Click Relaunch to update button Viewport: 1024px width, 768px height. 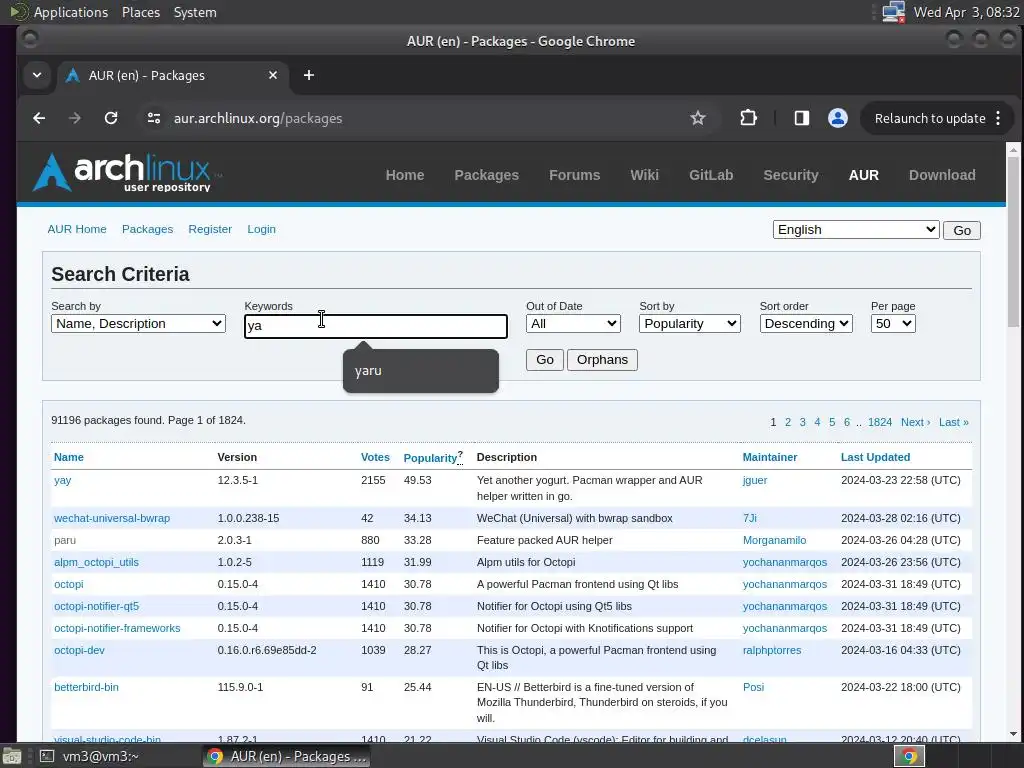[930, 118]
